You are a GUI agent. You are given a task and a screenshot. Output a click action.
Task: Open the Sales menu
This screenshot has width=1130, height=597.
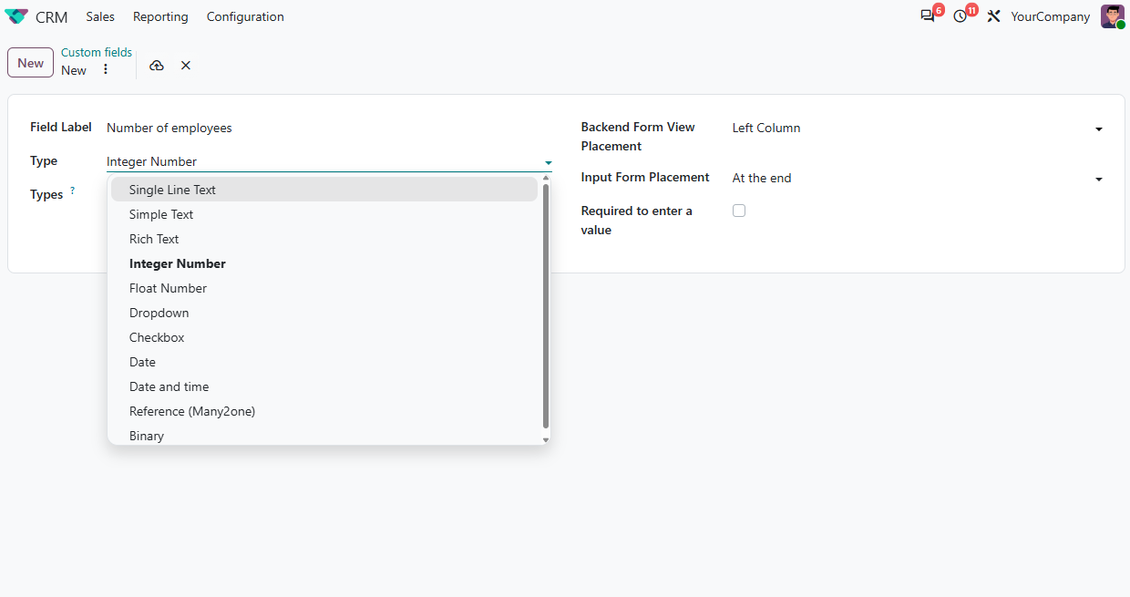pos(100,17)
